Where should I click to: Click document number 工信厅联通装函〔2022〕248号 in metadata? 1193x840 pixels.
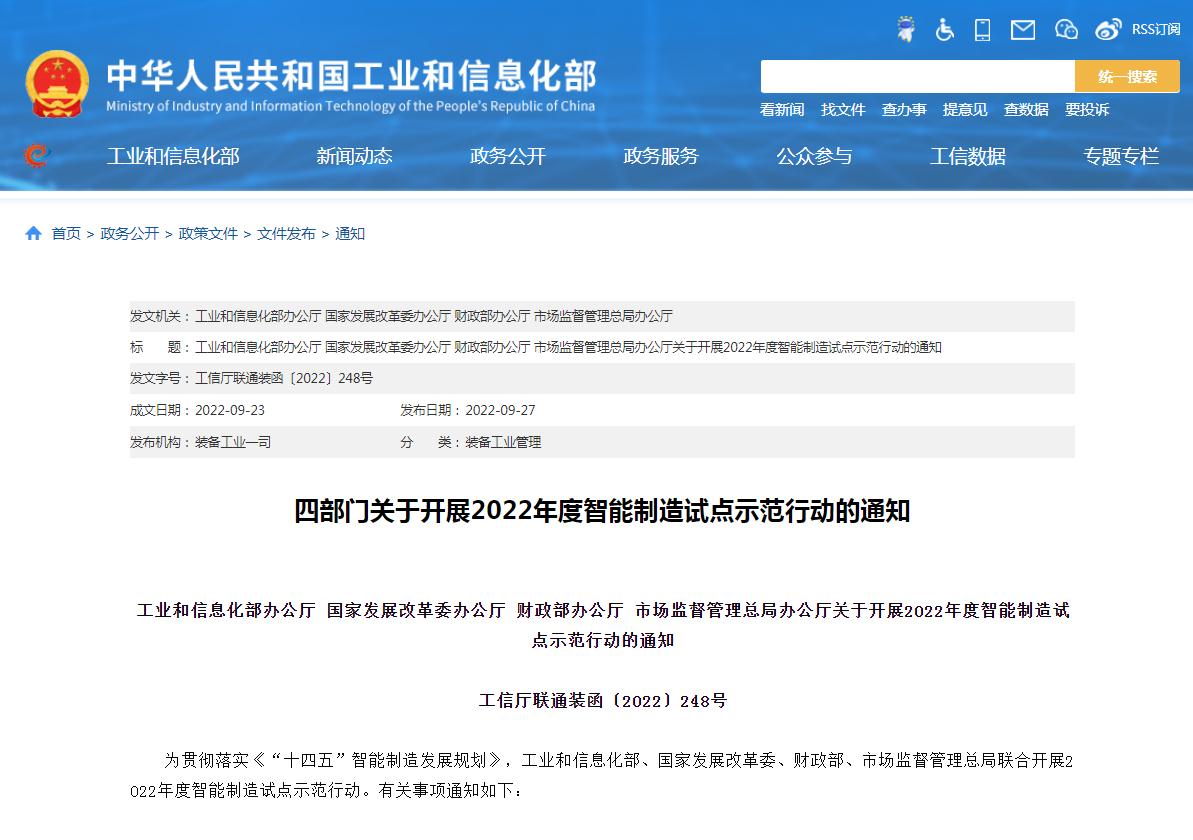[x=284, y=378]
